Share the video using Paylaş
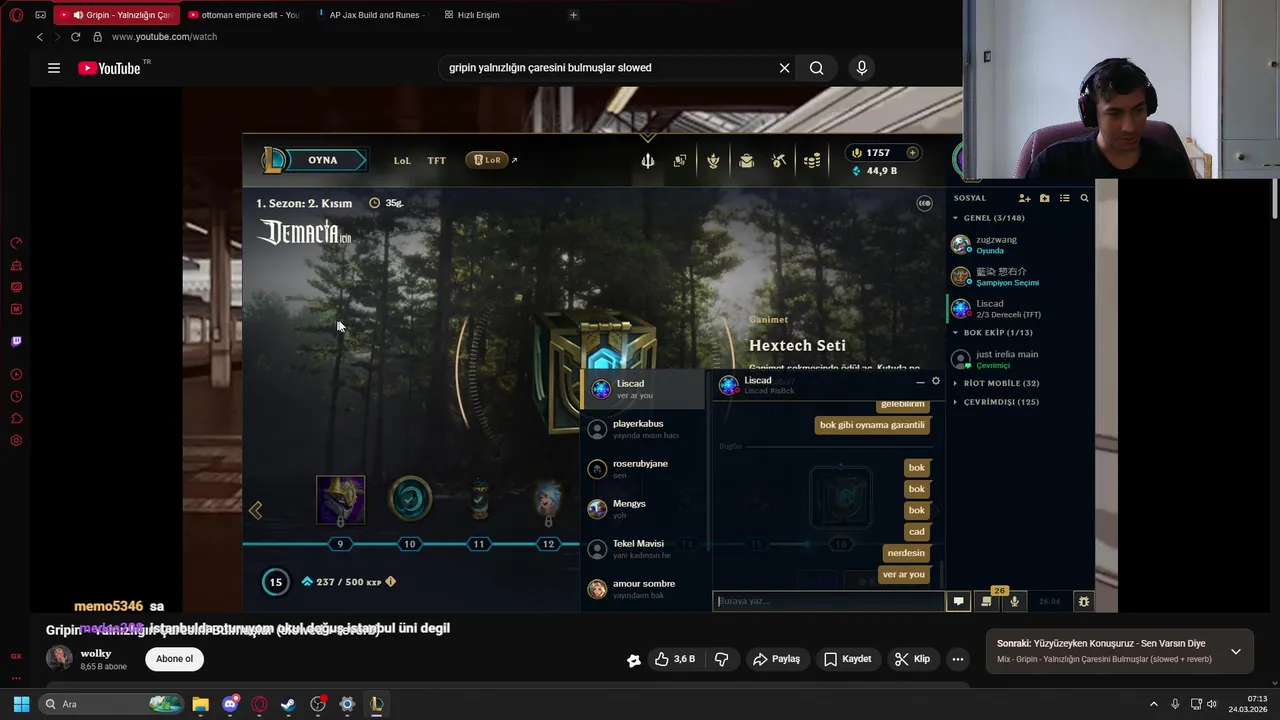The image size is (1280, 720). [x=776, y=659]
